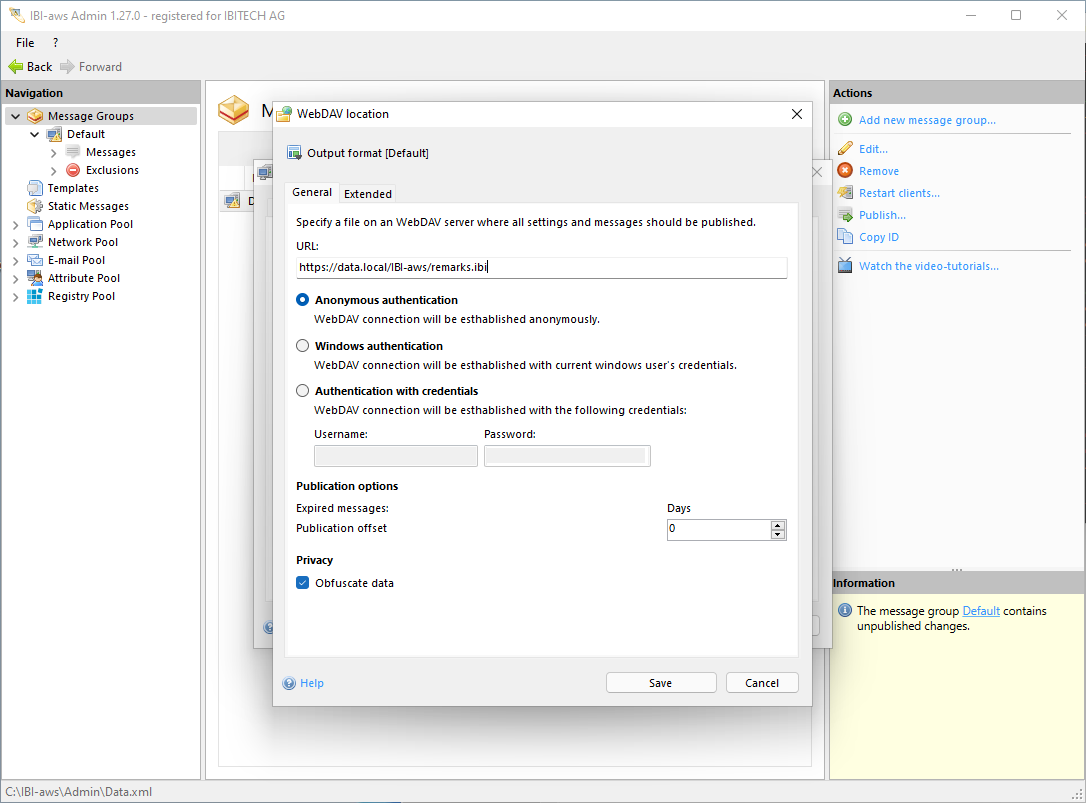1086x803 pixels.
Task: Click into the WebDAV URL field
Action: click(540, 268)
